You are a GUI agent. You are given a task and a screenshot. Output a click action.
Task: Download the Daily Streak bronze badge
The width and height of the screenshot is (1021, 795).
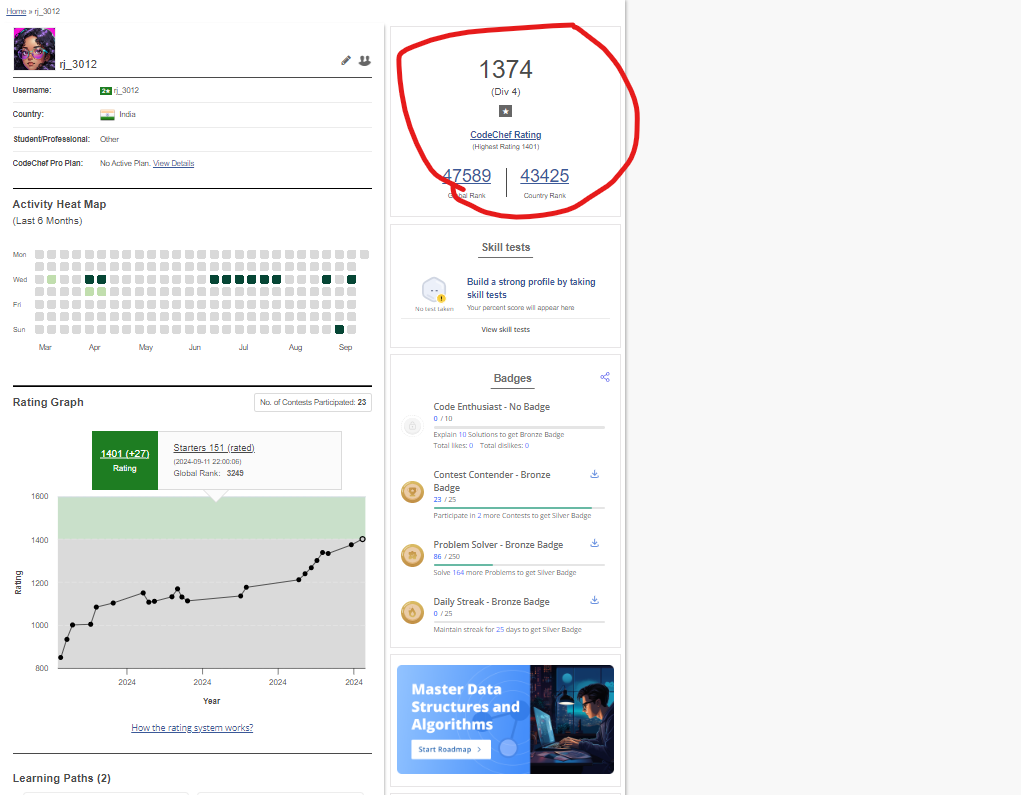click(x=594, y=600)
